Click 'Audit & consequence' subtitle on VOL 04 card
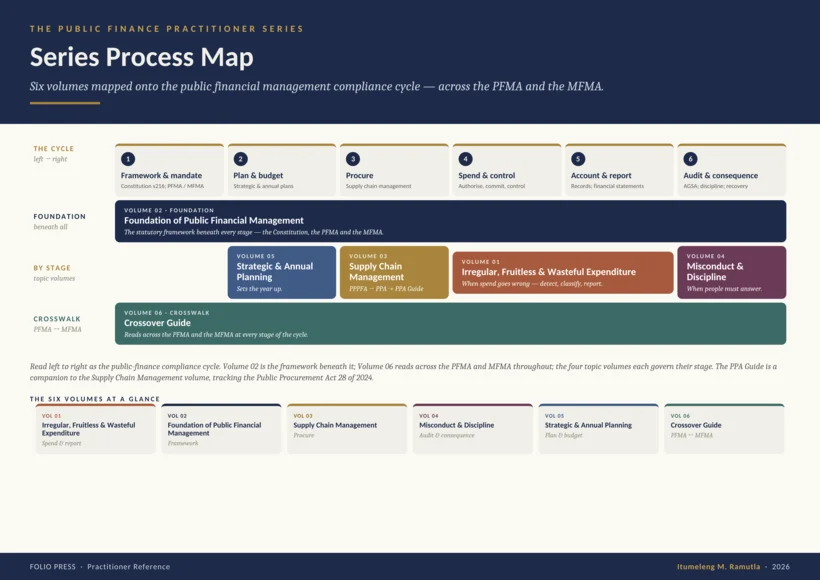The width and height of the screenshot is (820, 580). (x=447, y=436)
